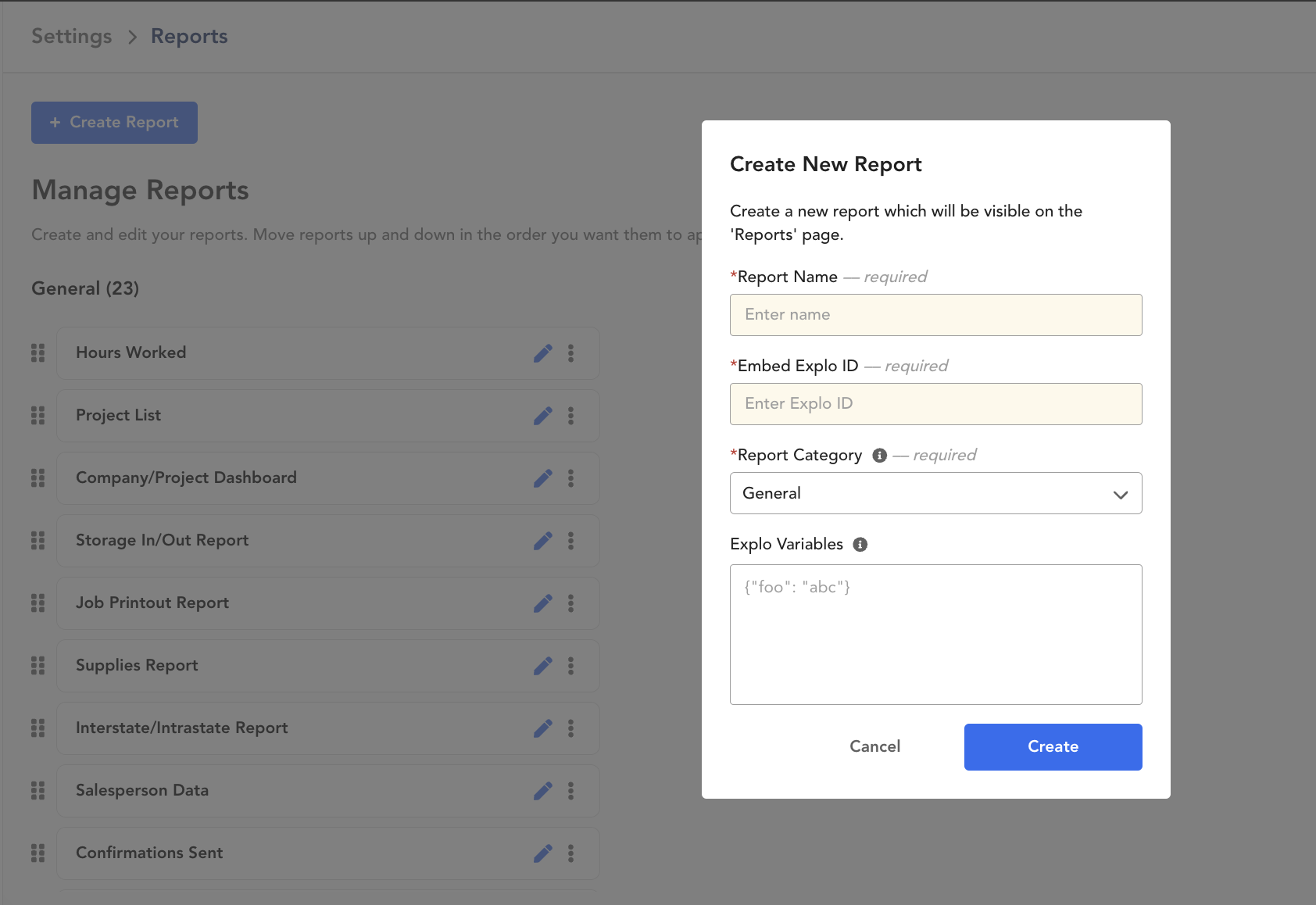The height and width of the screenshot is (905, 1316).
Task: Grab the drag handle for Salesperson Data
Action: pos(38,791)
